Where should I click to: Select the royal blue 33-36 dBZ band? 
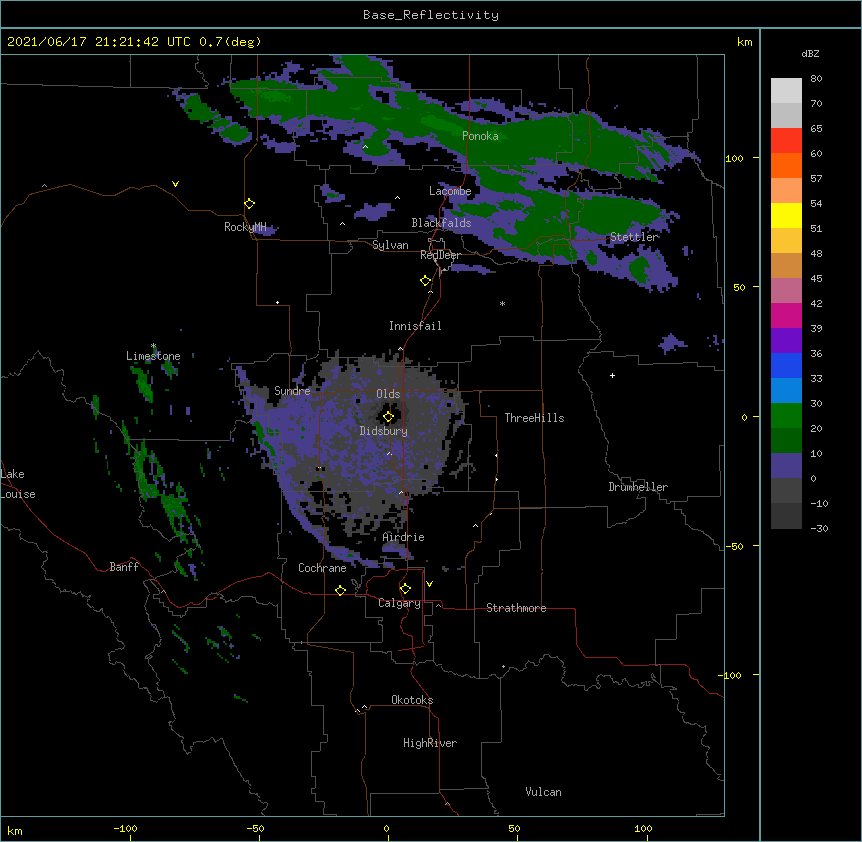786,365
